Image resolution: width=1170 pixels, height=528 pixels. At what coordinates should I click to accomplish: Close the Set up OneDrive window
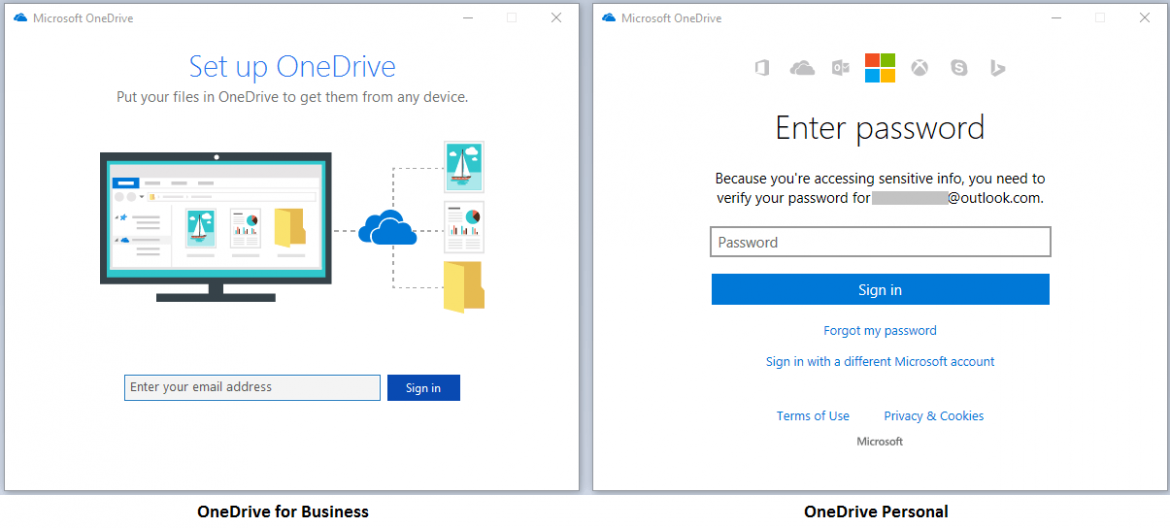click(556, 18)
